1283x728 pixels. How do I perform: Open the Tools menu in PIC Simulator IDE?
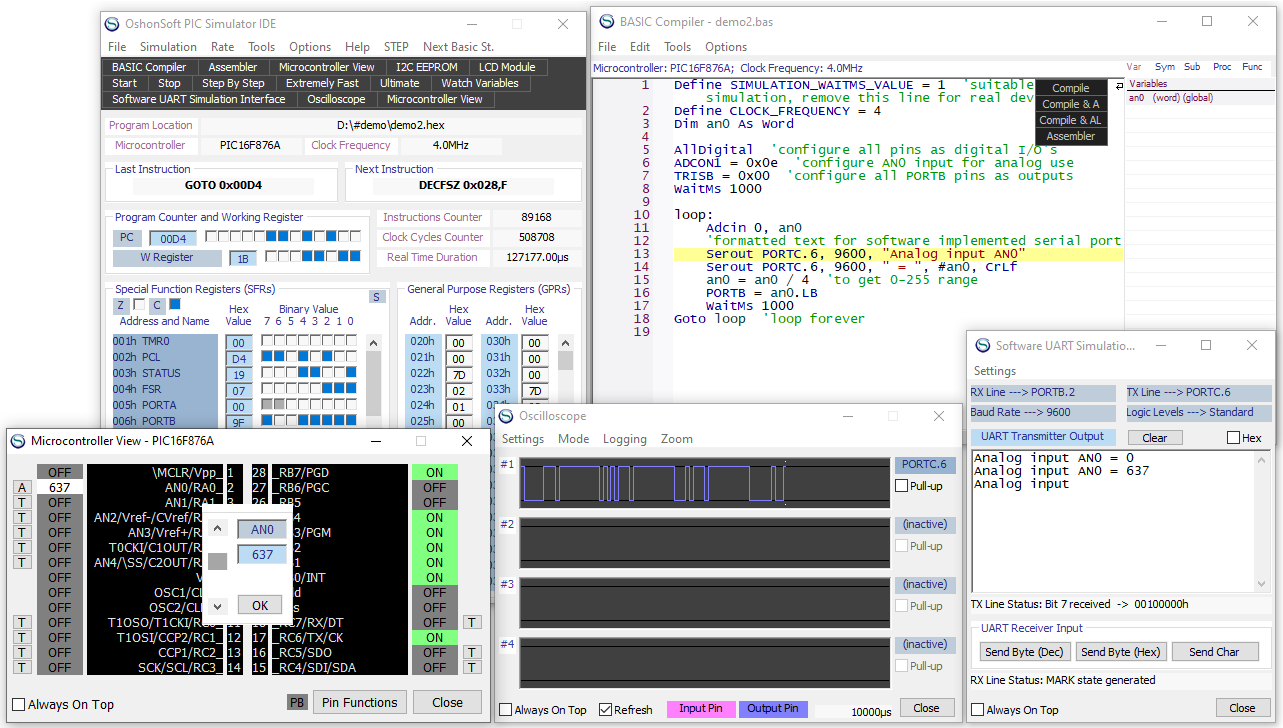click(262, 47)
